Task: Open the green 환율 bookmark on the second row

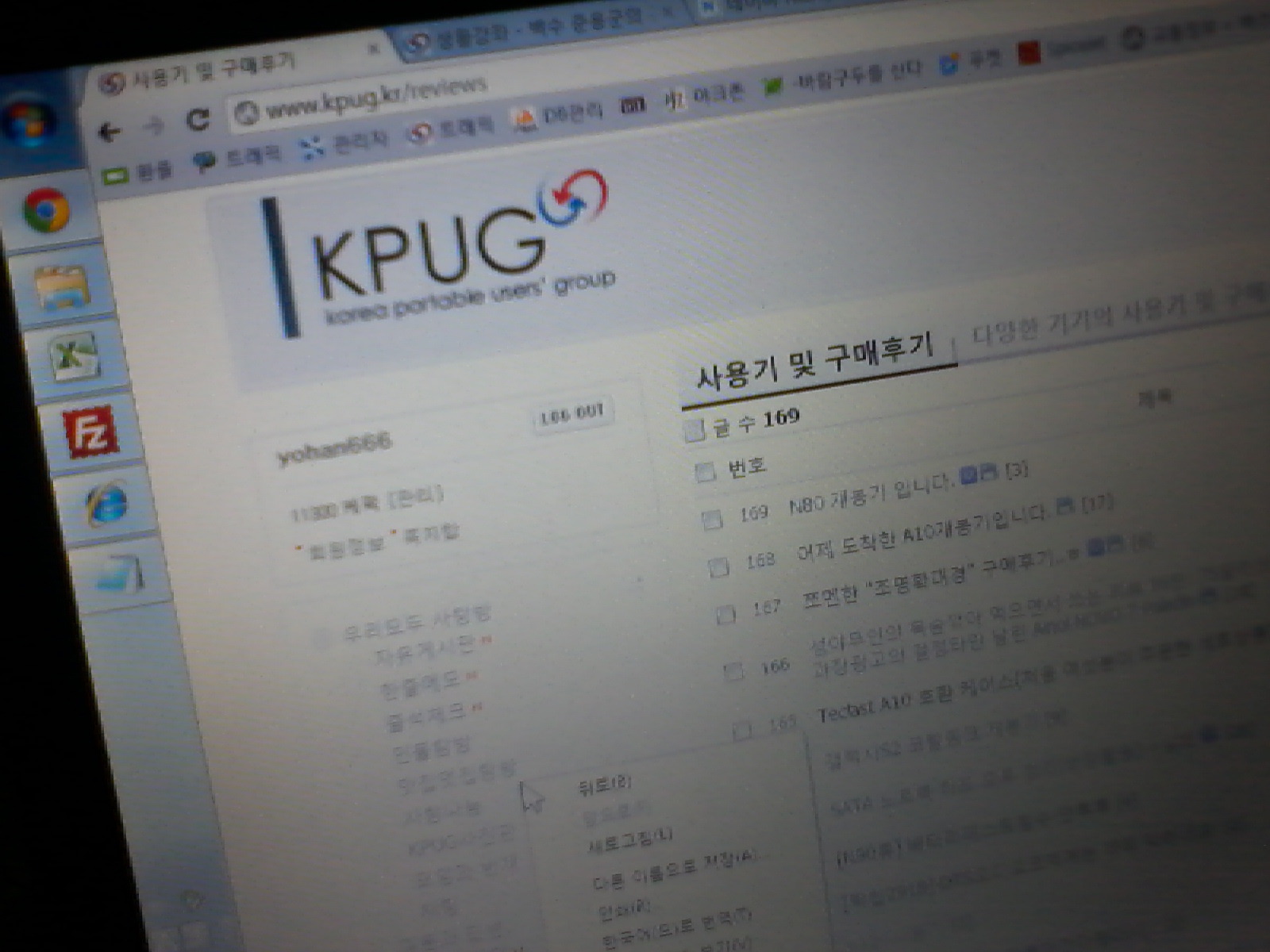Action: tap(138, 172)
